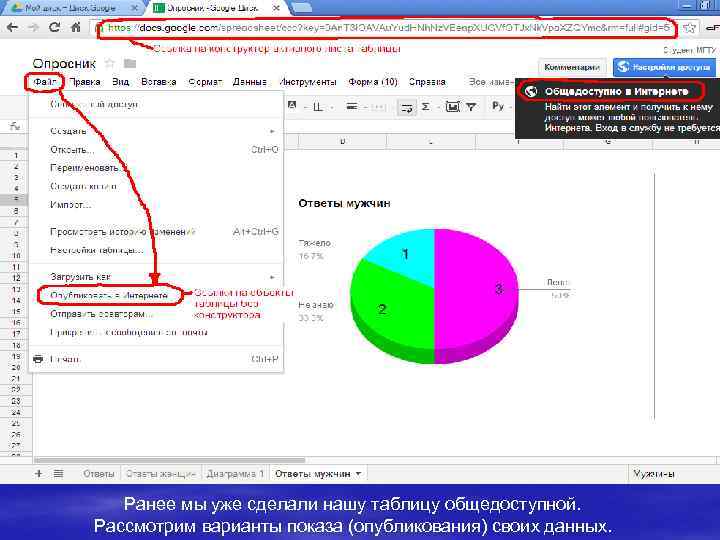720x540 pixels.
Task: Choose Отправить соавторам in the File menu
Action: [156, 314]
